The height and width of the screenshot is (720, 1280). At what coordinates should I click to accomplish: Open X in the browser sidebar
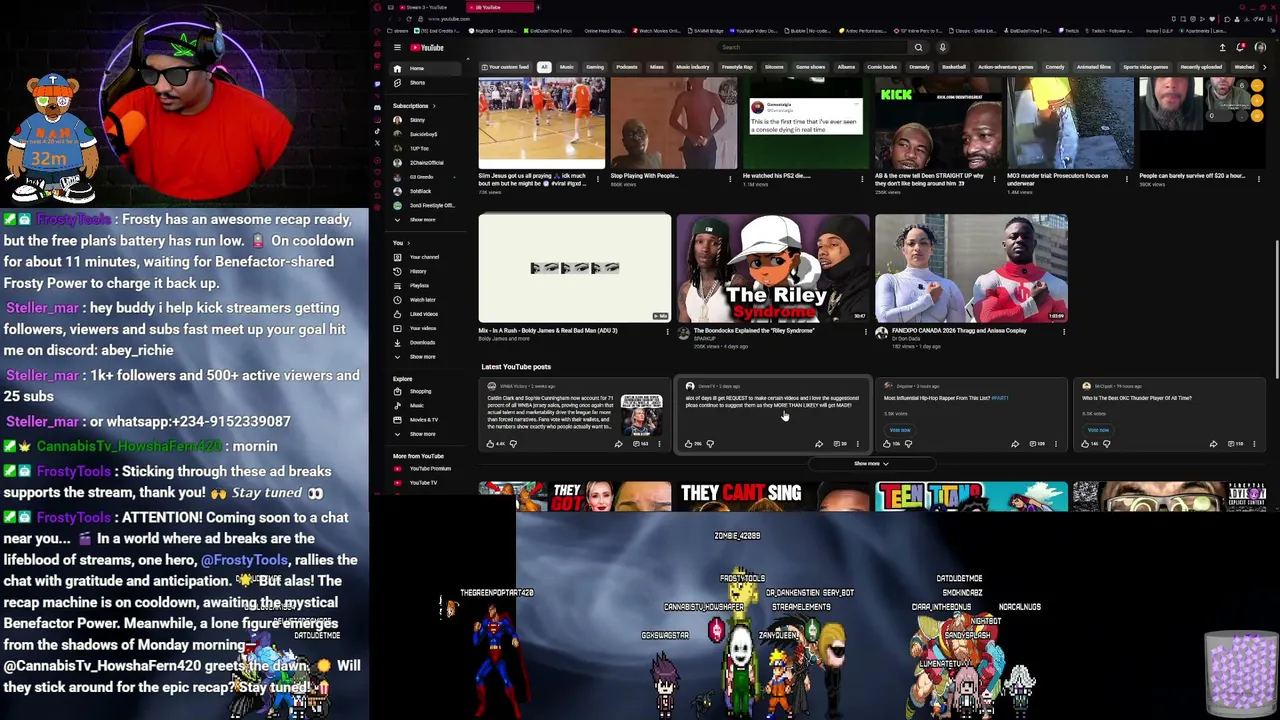point(377,143)
